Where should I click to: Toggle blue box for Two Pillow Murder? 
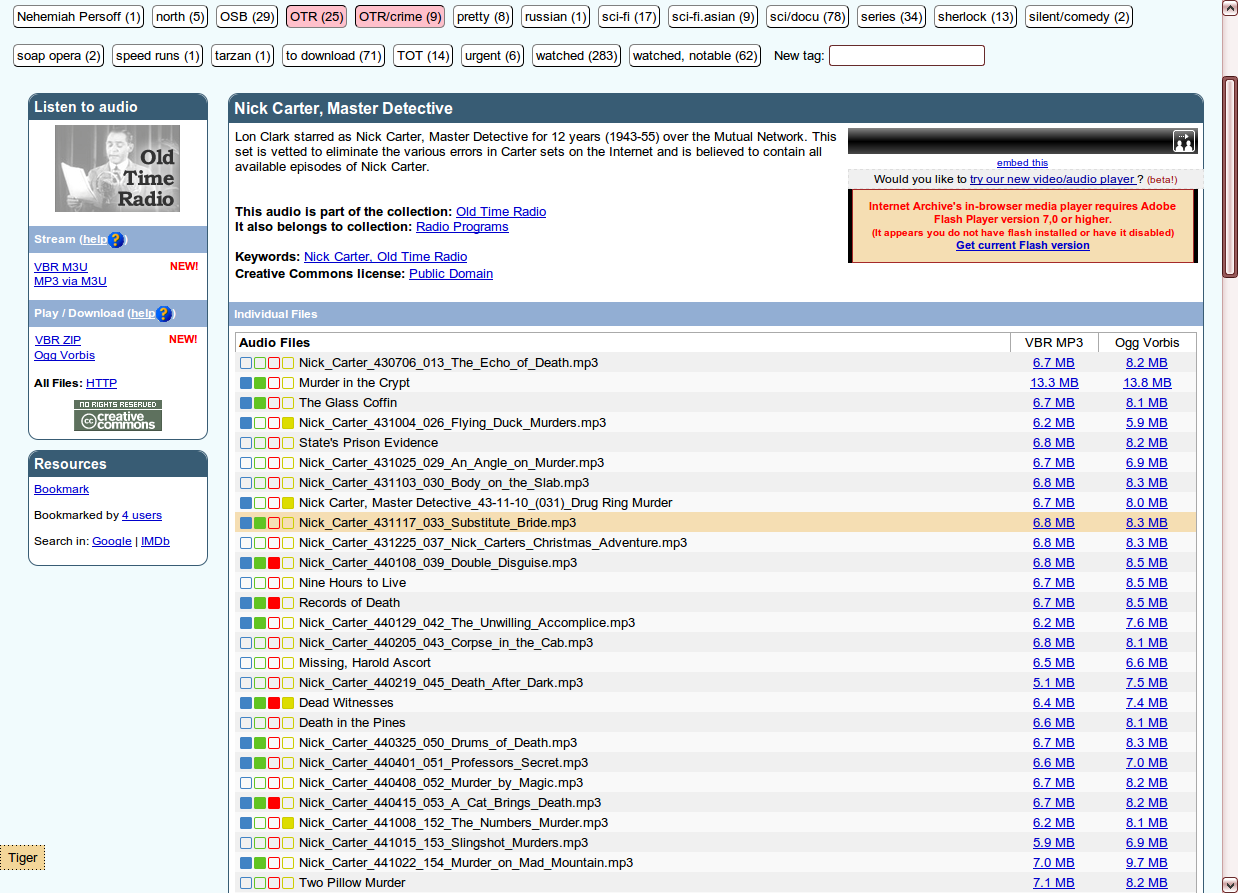click(246, 883)
